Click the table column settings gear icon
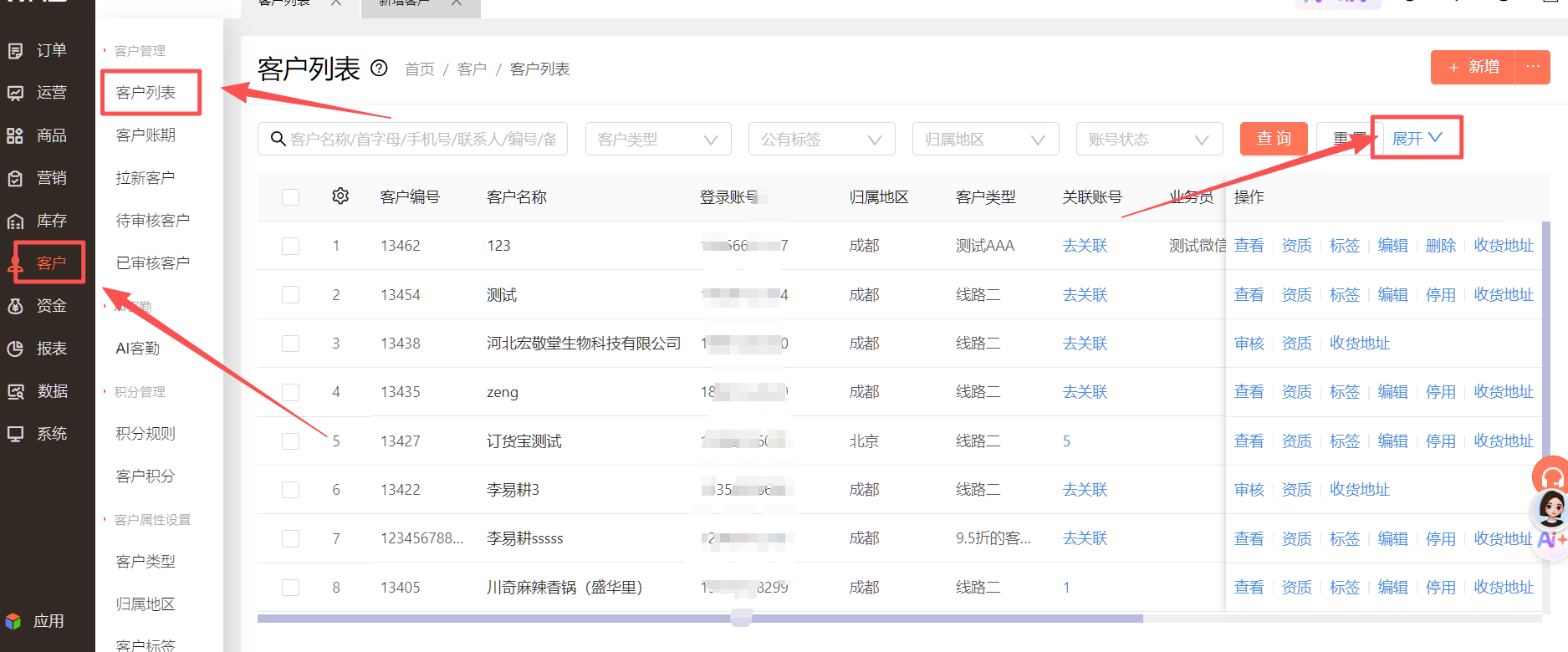The width and height of the screenshot is (1568, 652). pyautogui.click(x=340, y=196)
